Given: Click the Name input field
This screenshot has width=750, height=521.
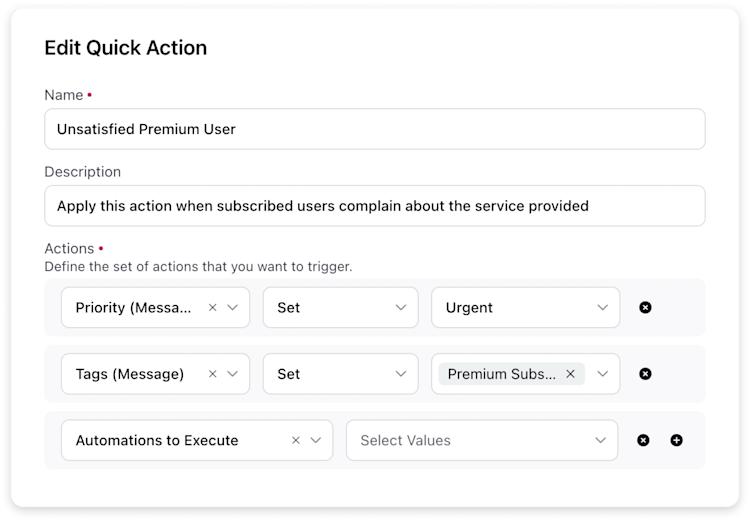Looking at the screenshot, I should click(374, 129).
